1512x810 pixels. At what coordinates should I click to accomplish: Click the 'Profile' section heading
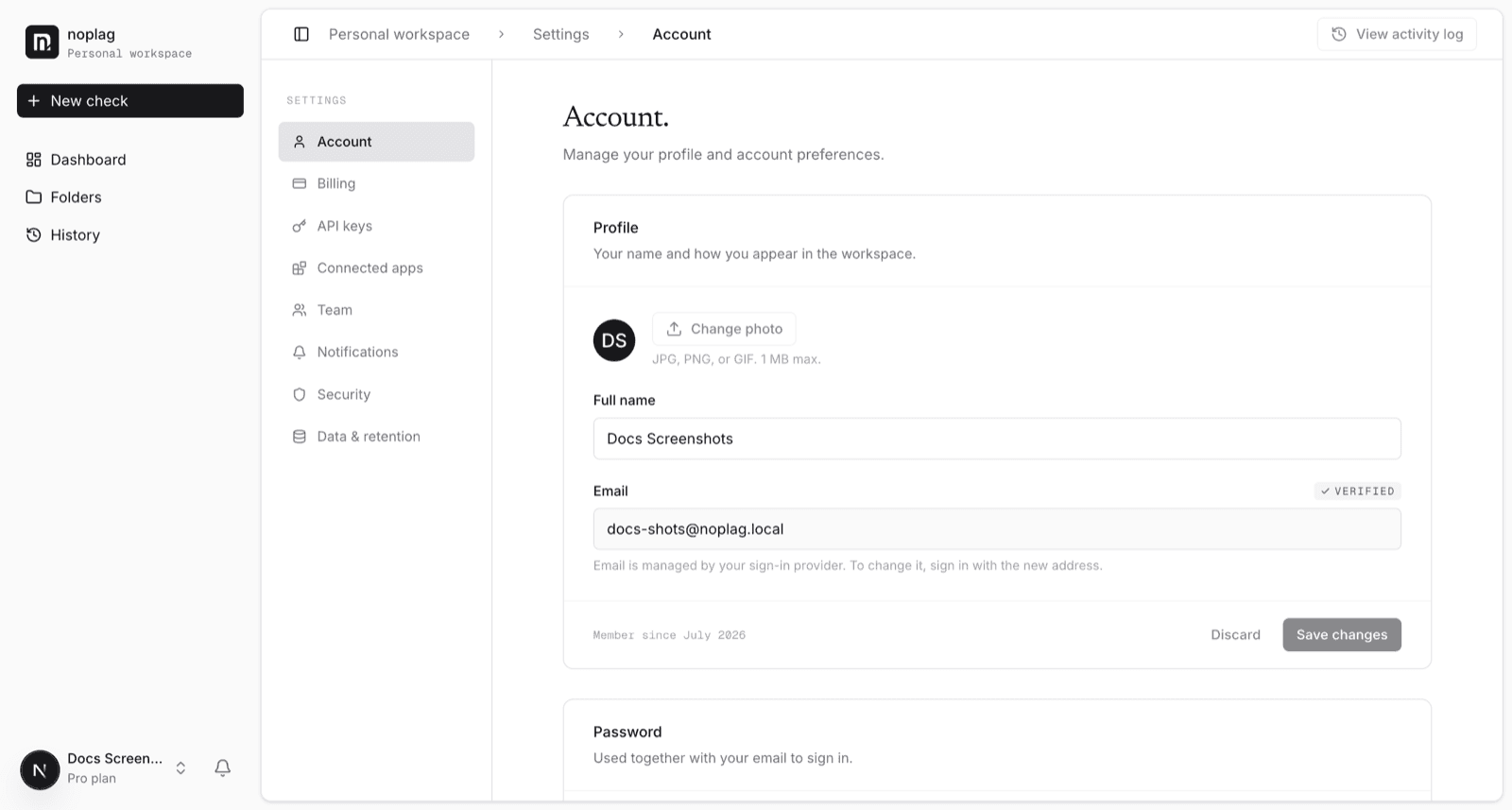pos(616,228)
